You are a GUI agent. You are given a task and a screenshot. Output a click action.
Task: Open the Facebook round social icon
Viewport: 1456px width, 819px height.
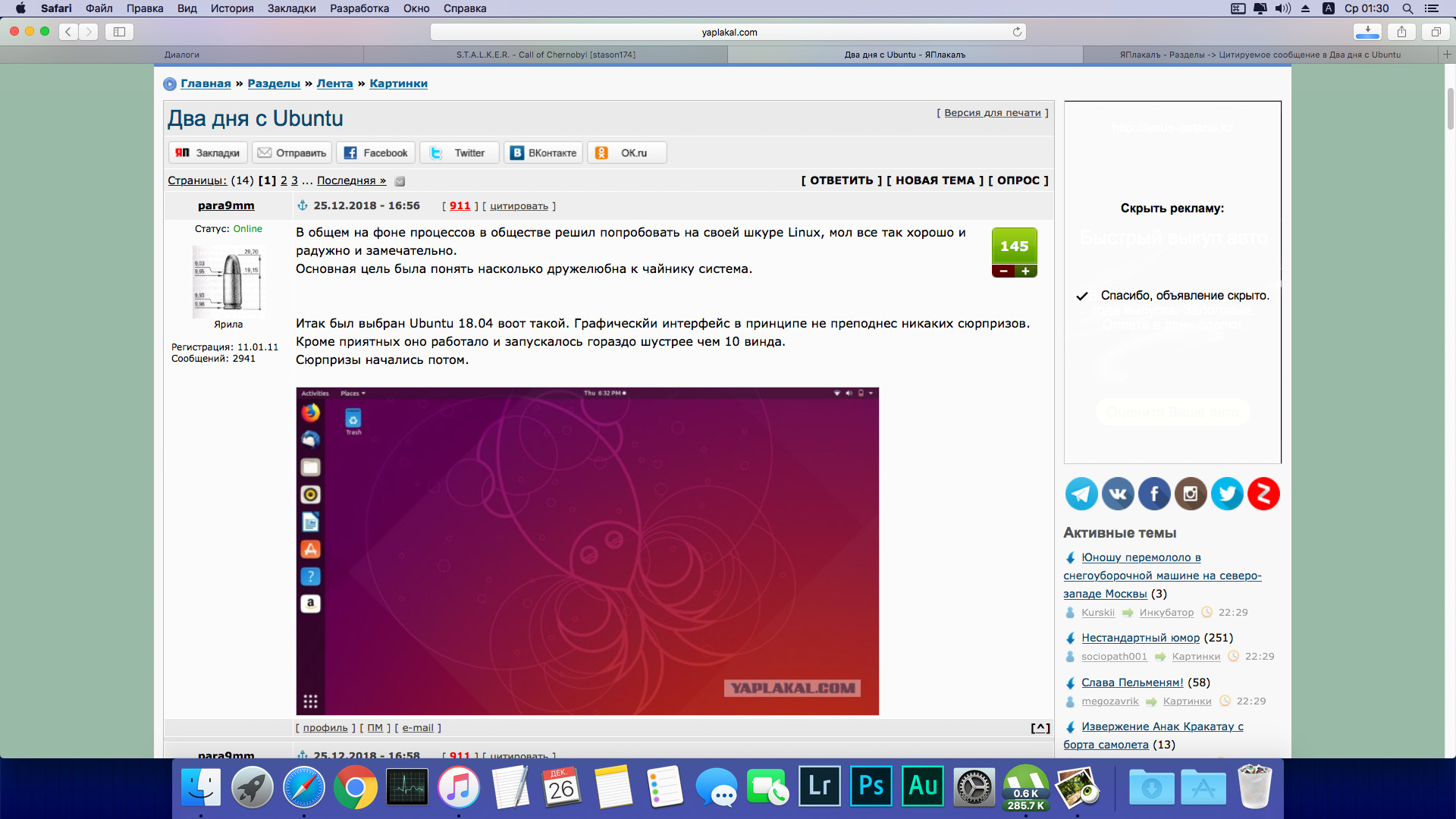pyautogui.click(x=1154, y=494)
